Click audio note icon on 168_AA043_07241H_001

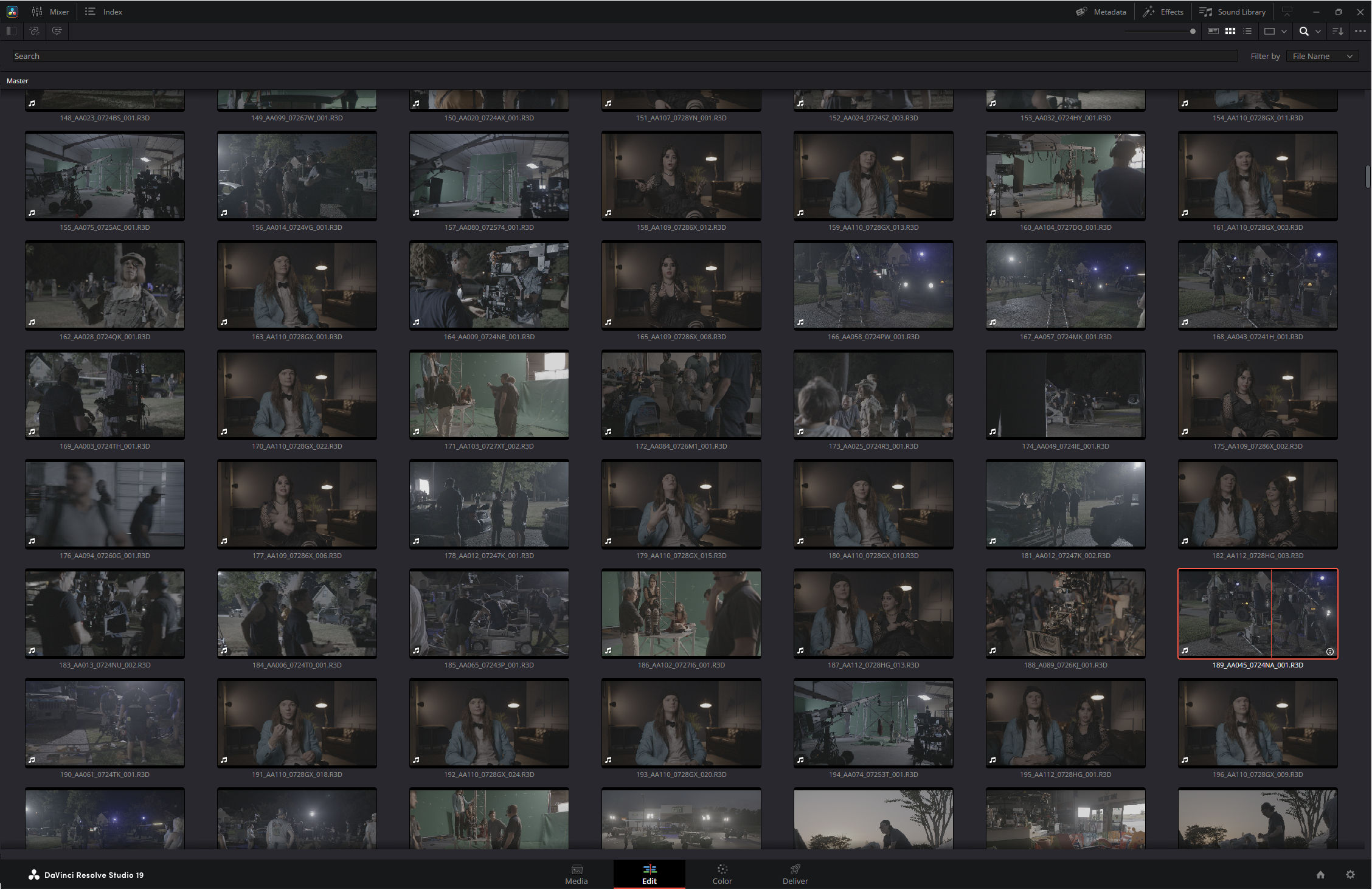click(1185, 322)
